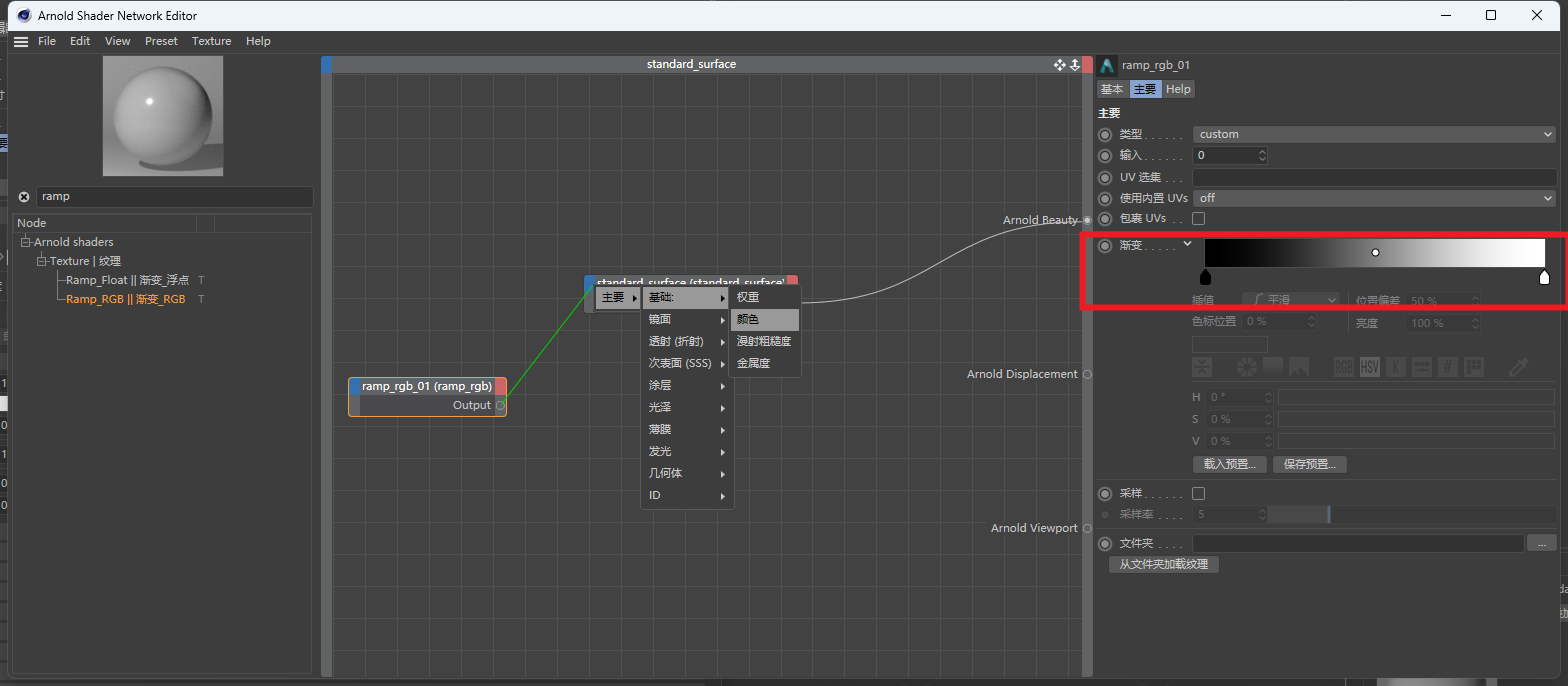Toggle animation dot for 文件夹
Viewport: 1568px width, 686px height.
click(x=1105, y=543)
